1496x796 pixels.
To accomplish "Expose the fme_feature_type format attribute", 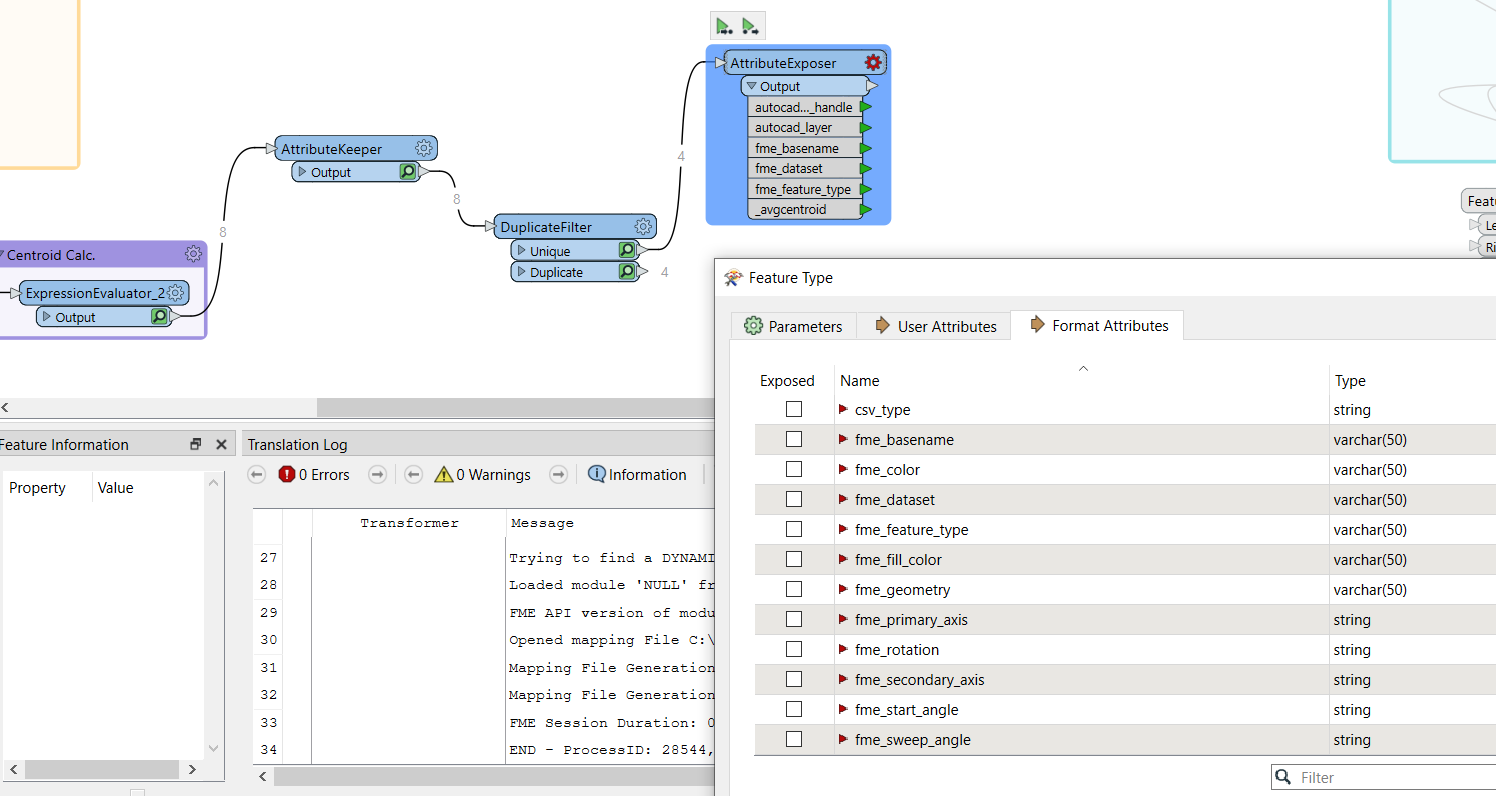I will click(x=794, y=529).
